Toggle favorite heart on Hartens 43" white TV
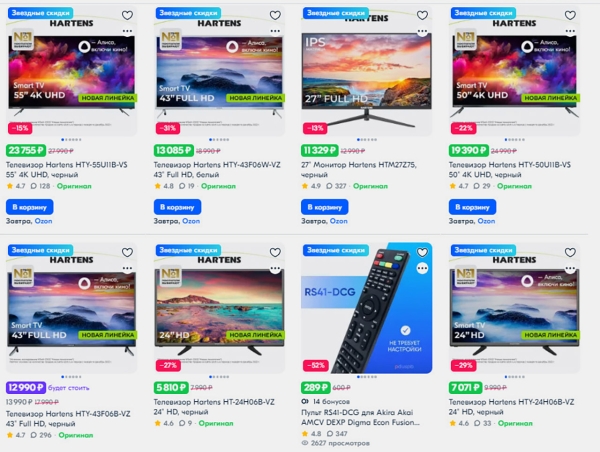This screenshot has width=600, height=452. [275, 15]
